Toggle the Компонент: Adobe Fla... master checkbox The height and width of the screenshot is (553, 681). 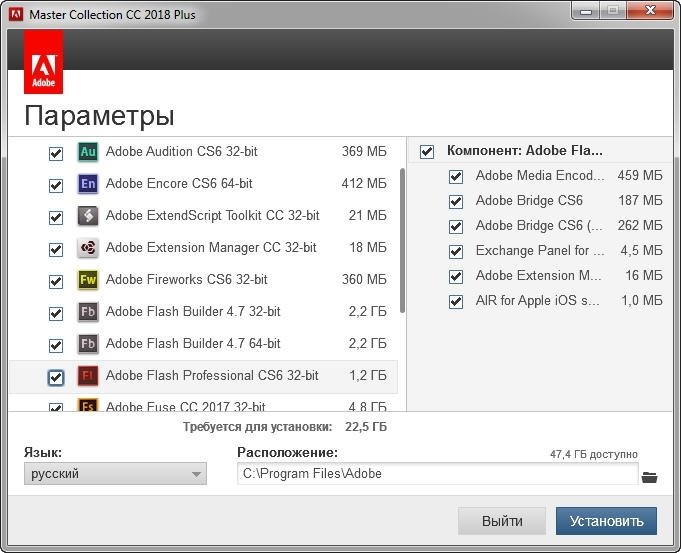pyautogui.click(x=427, y=152)
